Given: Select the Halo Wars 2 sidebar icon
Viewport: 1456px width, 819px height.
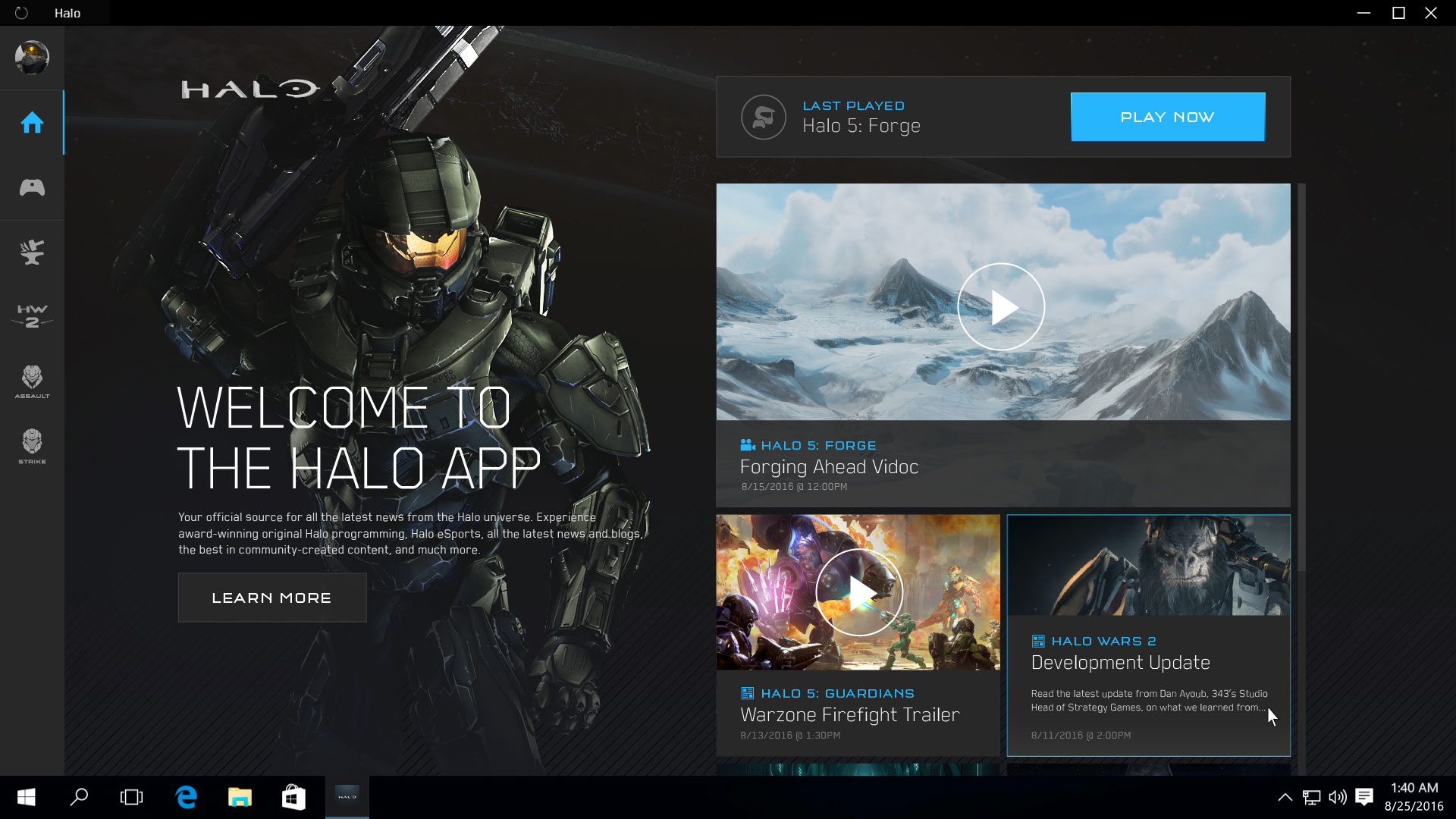Looking at the screenshot, I should coord(31,316).
